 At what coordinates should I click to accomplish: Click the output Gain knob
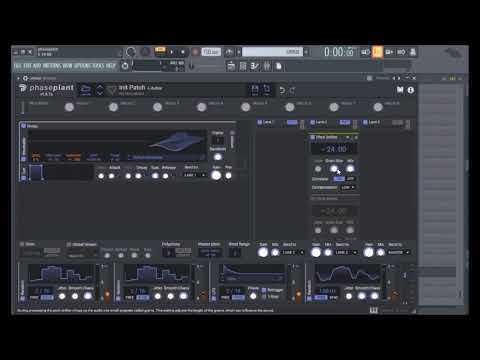pyautogui.click(x=216, y=175)
